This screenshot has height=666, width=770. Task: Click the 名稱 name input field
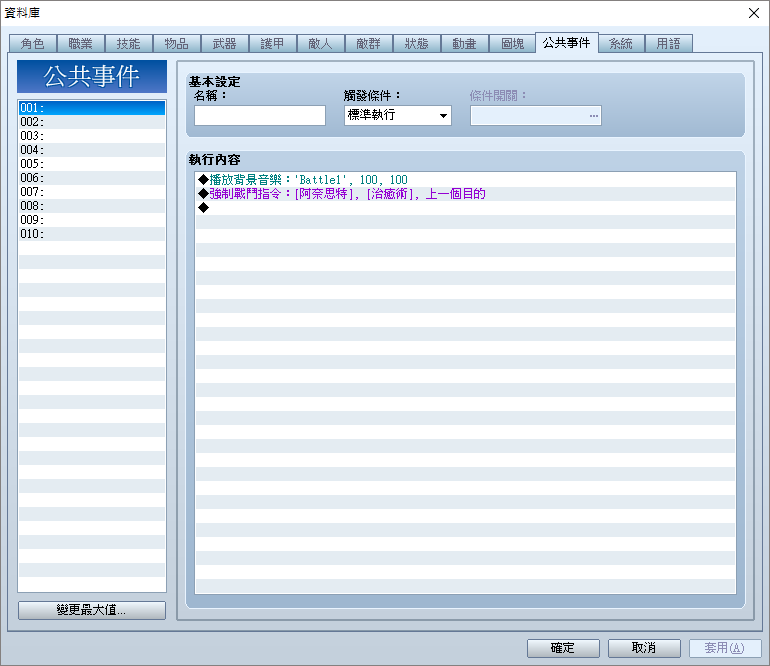click(x=260, y=115)
